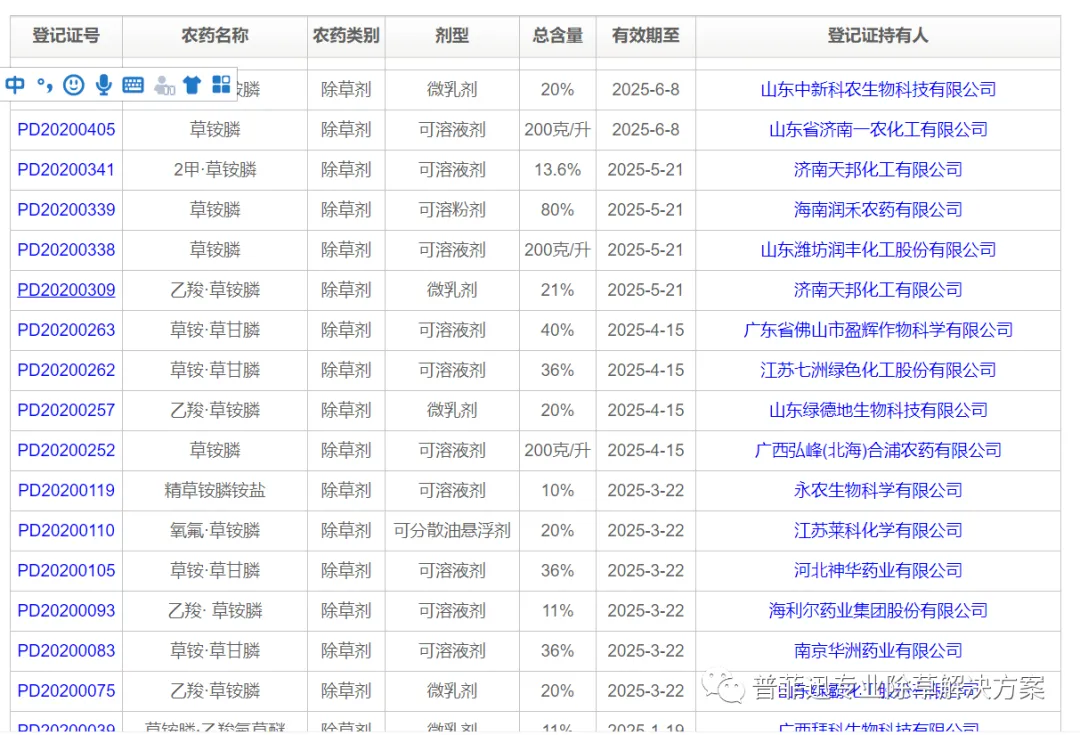Select content value 40%
The height and width of the screenshot is (735, 1080).
(557, 330)
